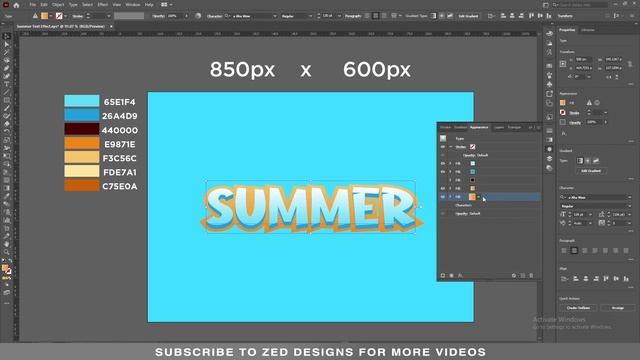Click Add New Stroke in the Appearance panel
Image resolution: width=640 pixels, height=360 pixels.
pyautogui.click(x=443, y=276)
